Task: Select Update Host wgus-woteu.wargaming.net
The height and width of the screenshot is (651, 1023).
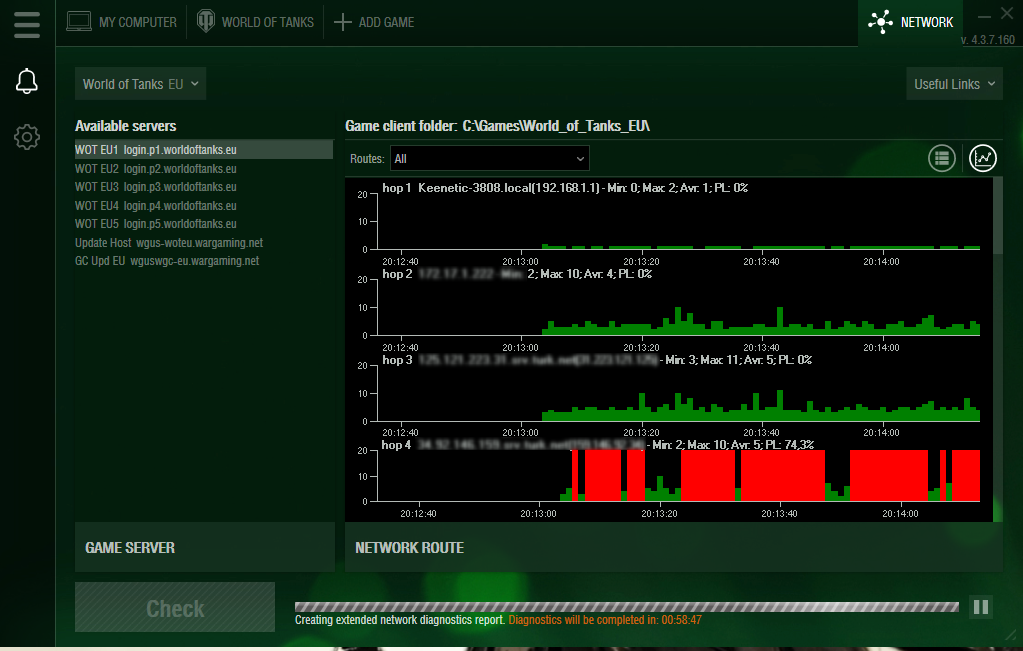Action: click(x=204, y=243)
